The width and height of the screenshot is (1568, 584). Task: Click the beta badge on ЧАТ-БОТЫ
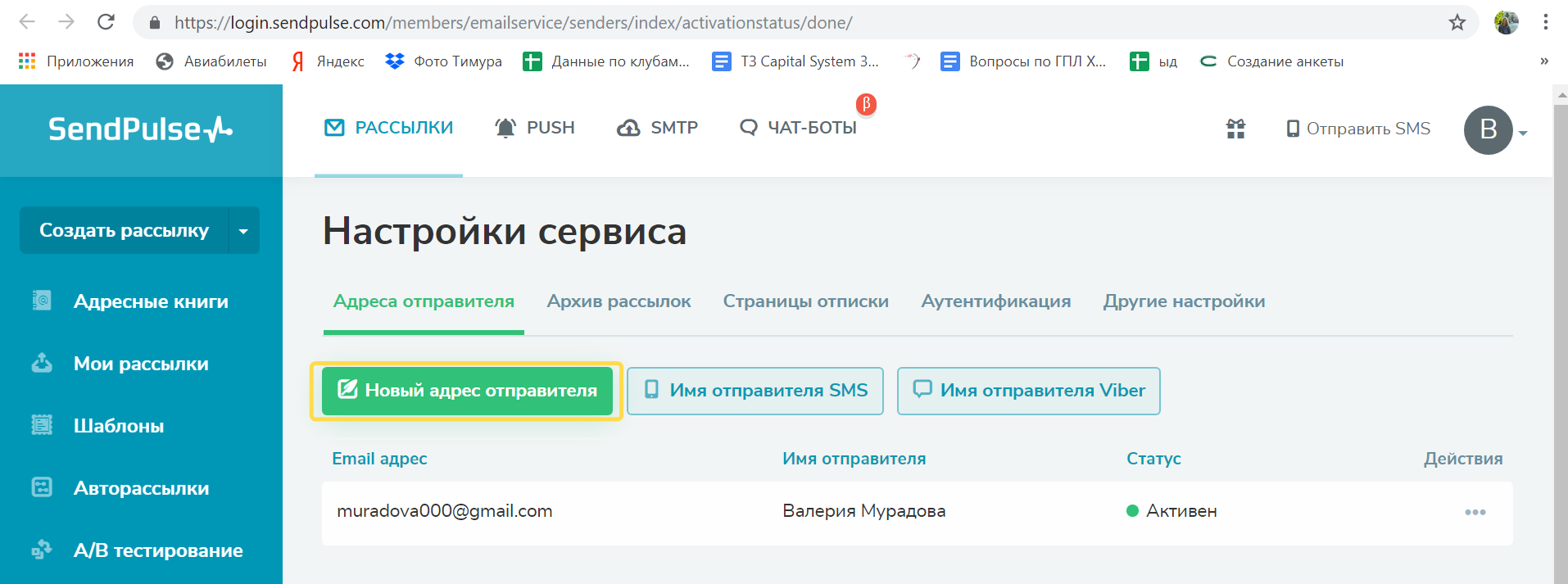[866, 104]
